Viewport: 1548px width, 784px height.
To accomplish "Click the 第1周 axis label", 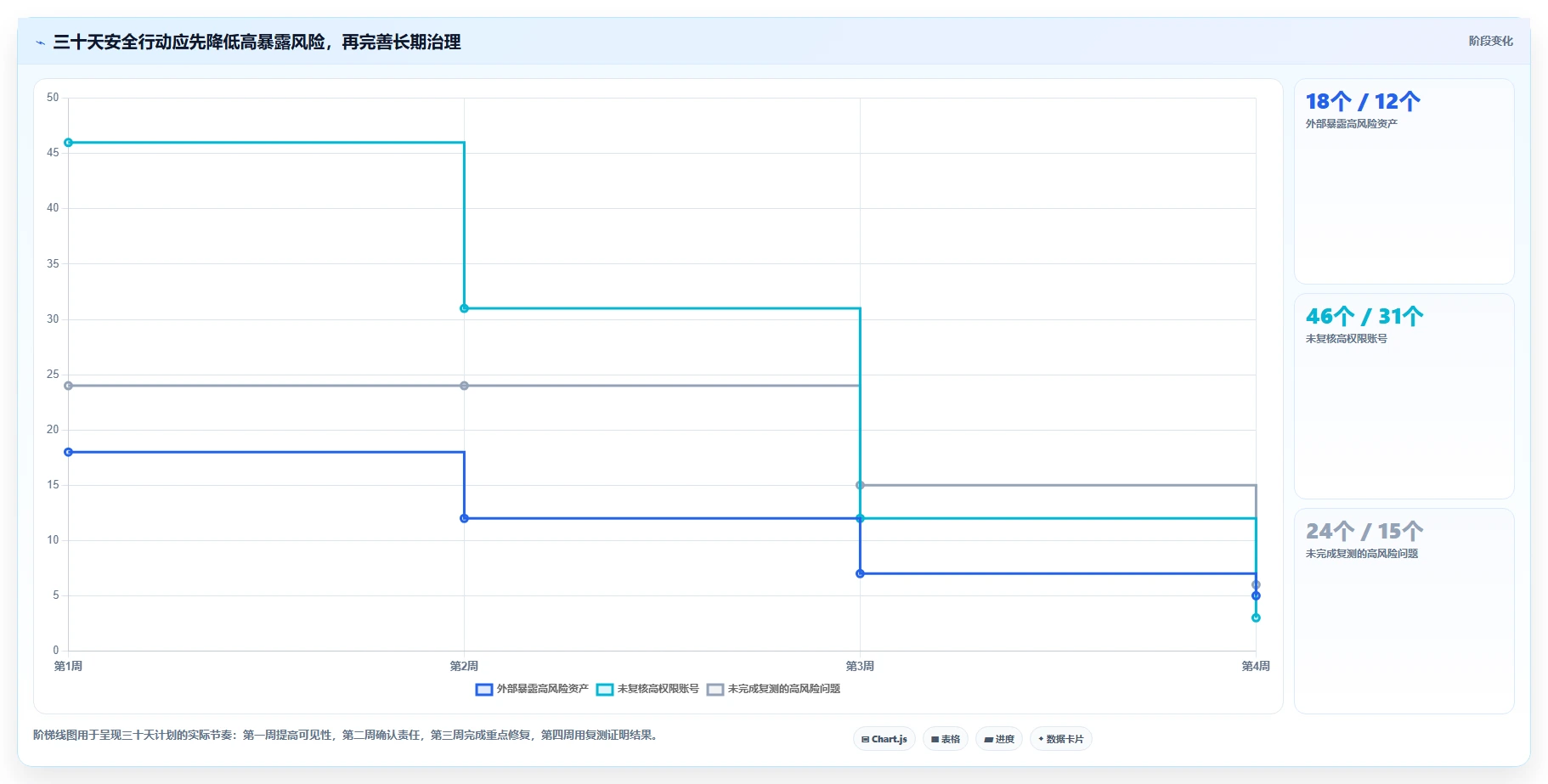I will [x=69, y=666].
